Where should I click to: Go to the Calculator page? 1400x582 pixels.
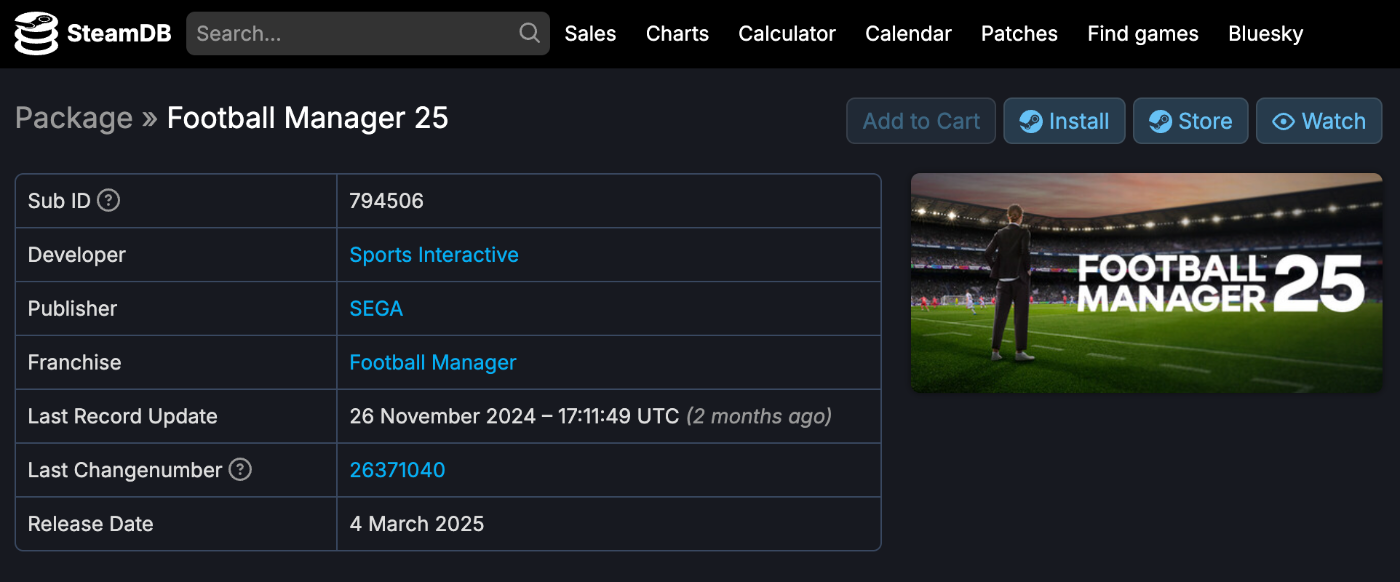(x=787, y=34)
